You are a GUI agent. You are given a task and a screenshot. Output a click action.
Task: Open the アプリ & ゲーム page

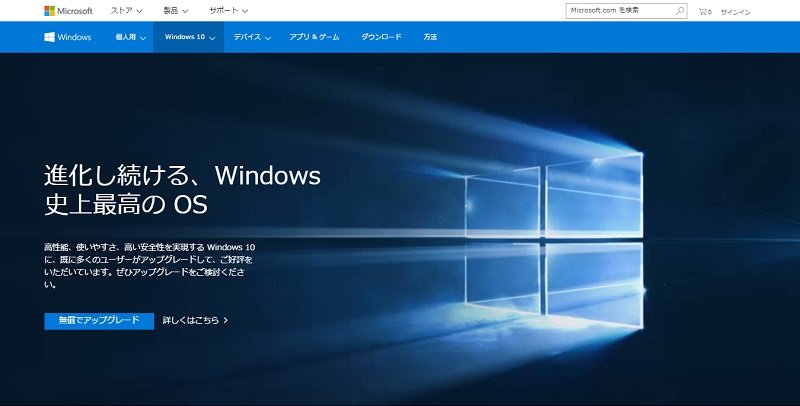pyautogui.click(x=314, y=37)
